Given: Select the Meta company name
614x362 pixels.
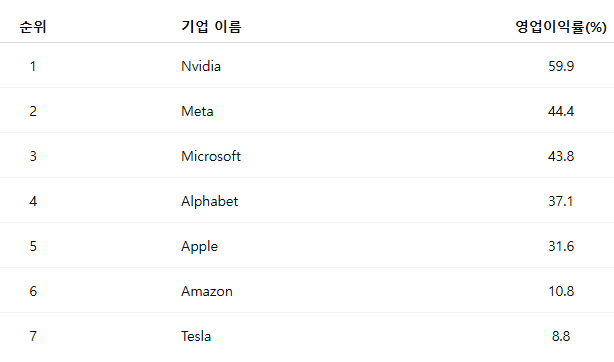Looking at the screenshot, I should point(197,111).
